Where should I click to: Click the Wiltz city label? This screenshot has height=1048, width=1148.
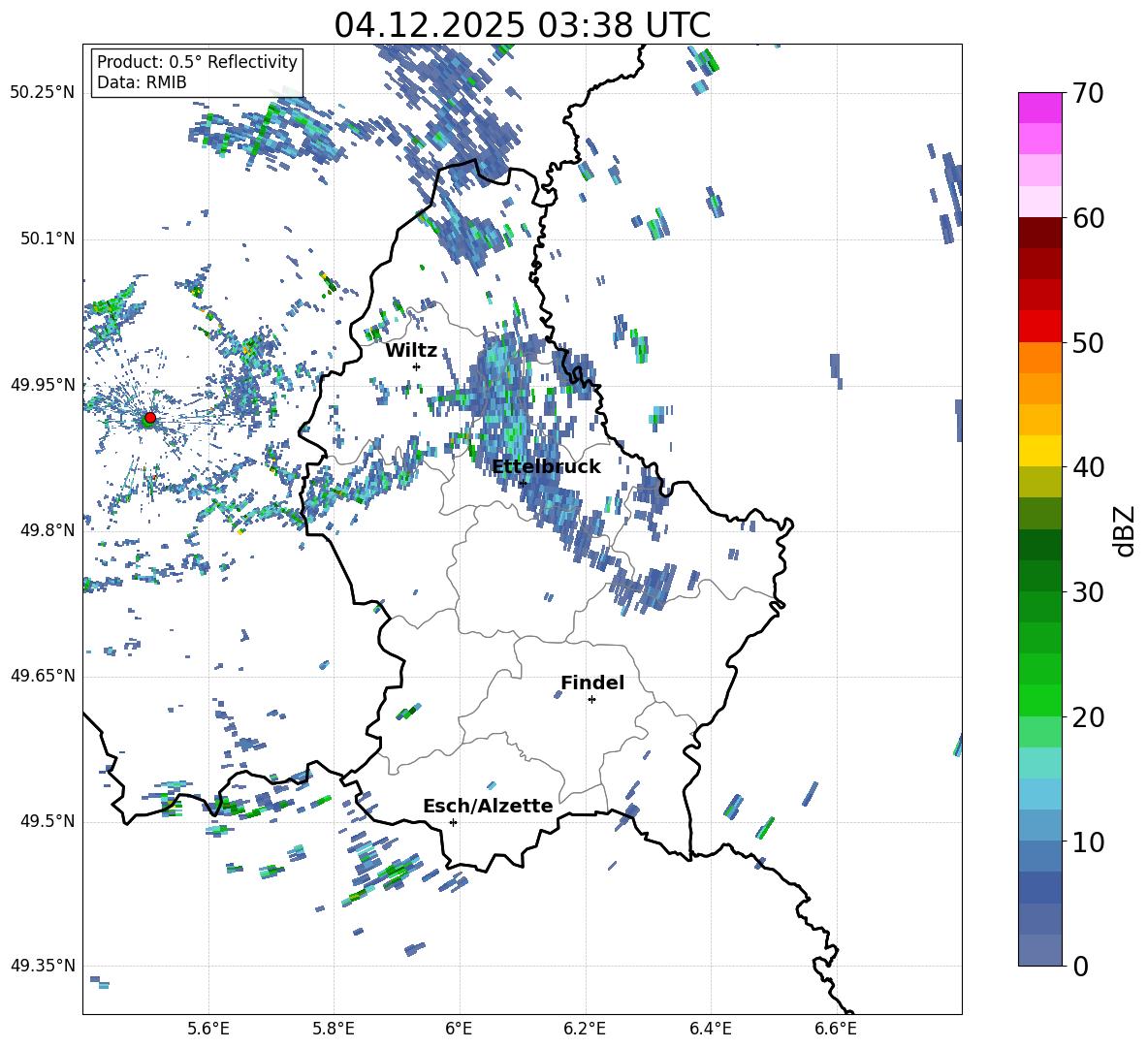point(411,351)
